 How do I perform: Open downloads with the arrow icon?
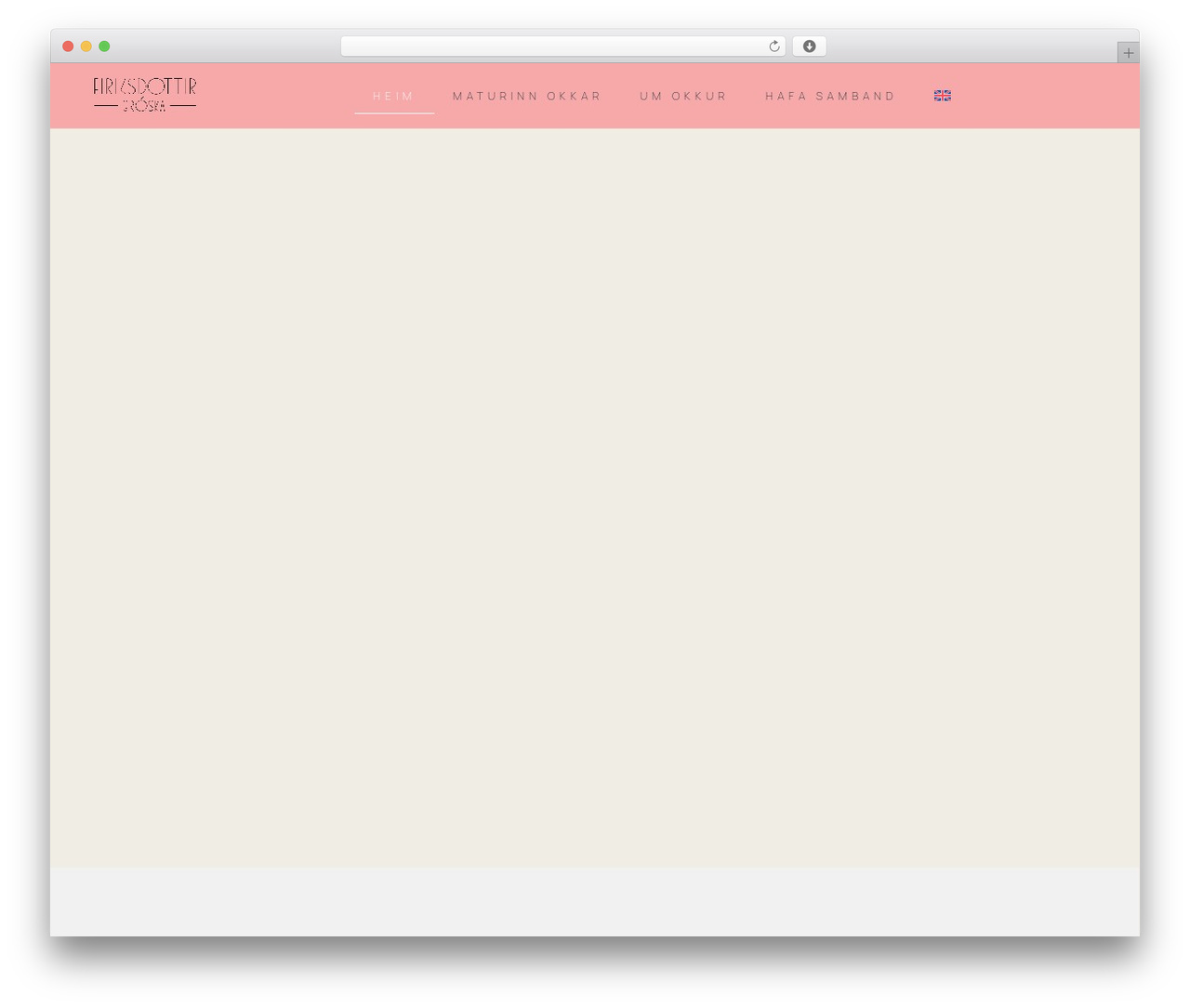pyautogui.click(x=809, y=46)
